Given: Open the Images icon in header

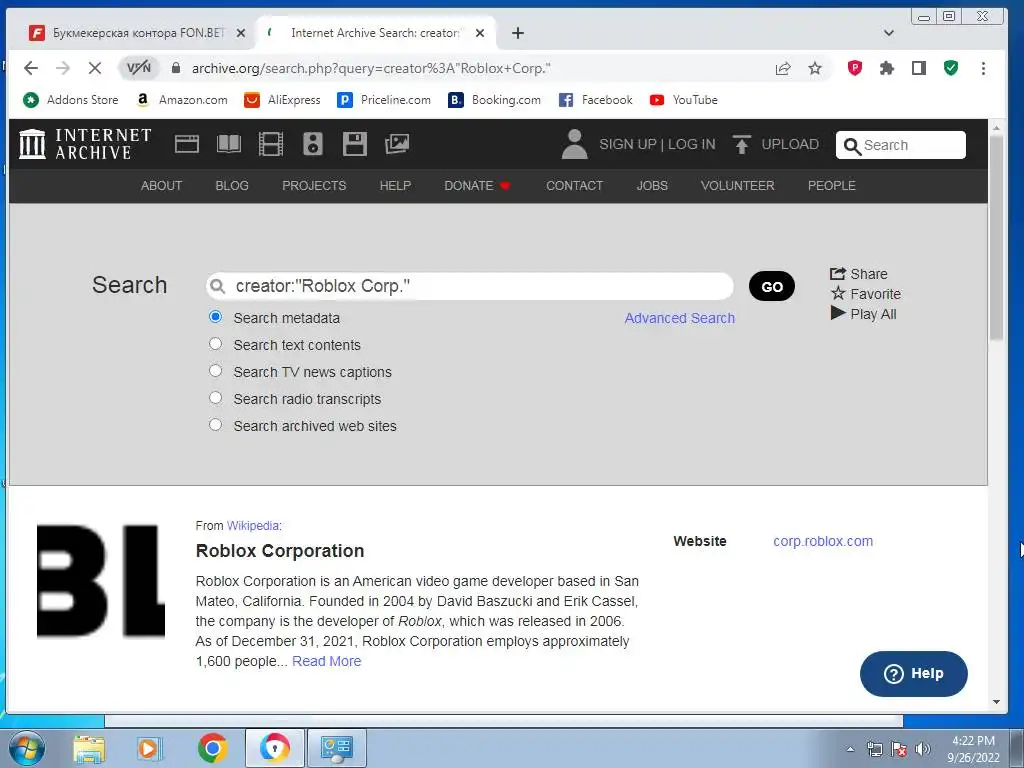Looking at the screenshot, I should click(397, 144).
